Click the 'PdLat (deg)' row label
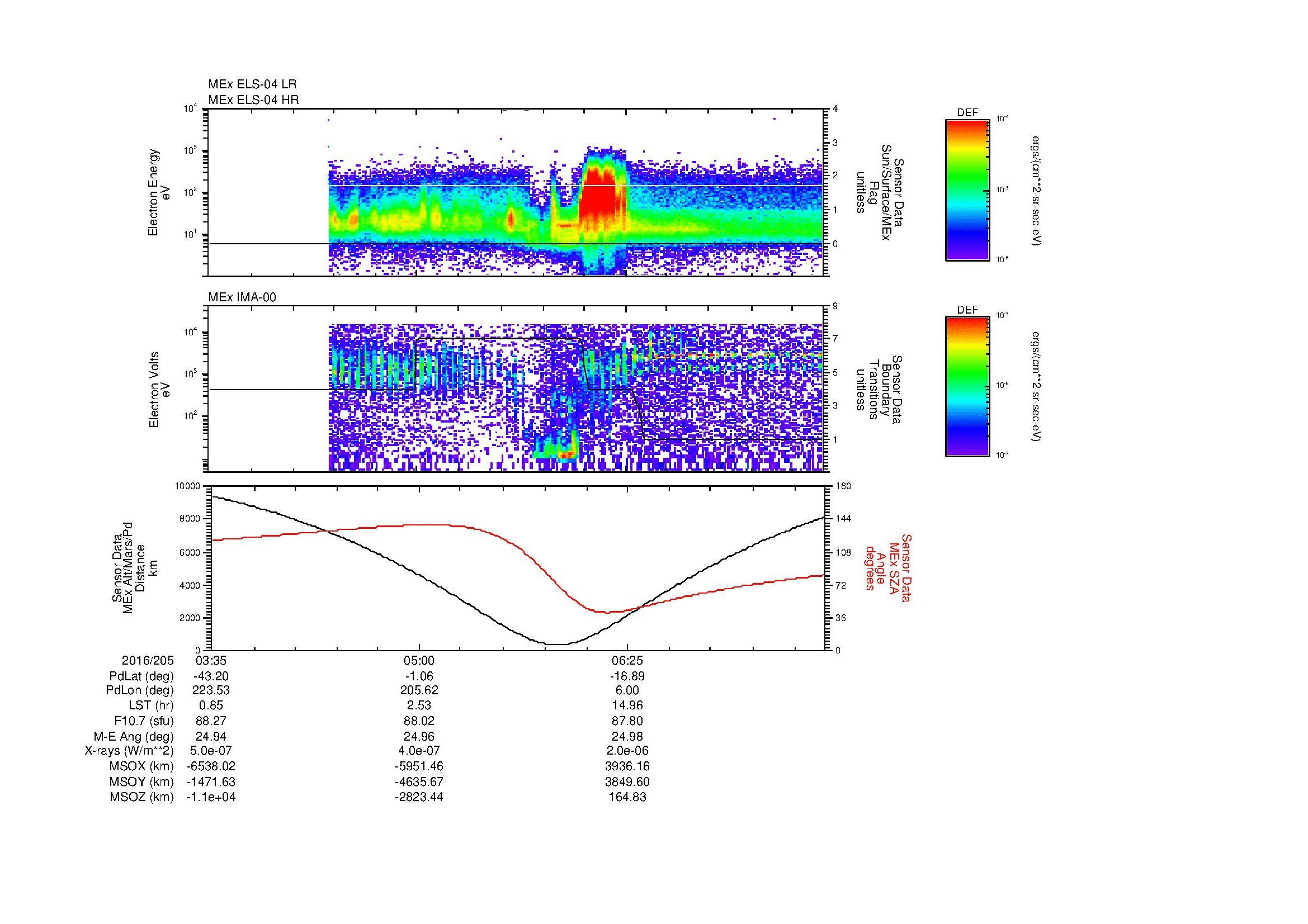 pos(141,676)
